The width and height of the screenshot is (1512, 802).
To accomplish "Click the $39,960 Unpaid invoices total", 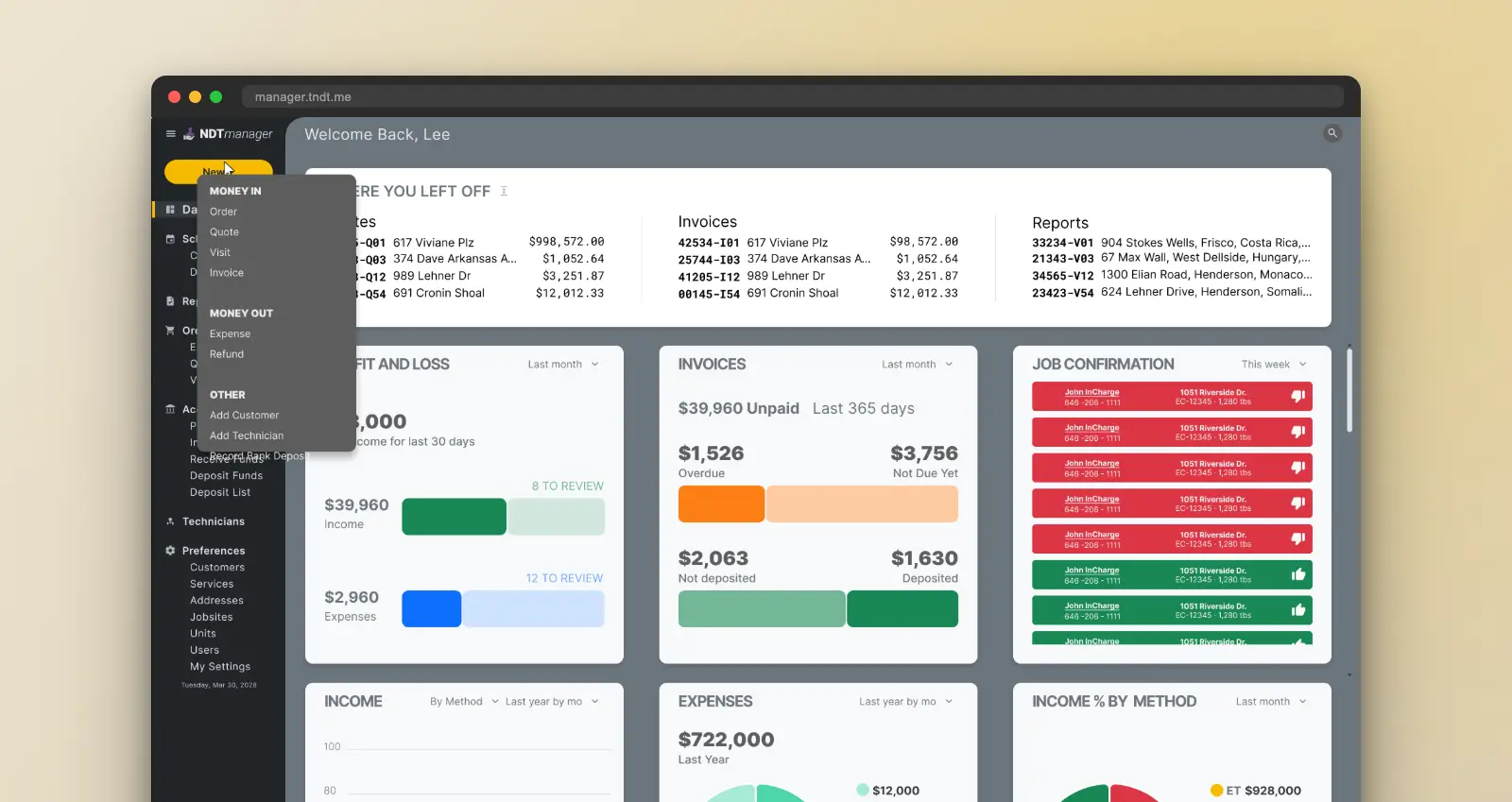I will [739, 408].
